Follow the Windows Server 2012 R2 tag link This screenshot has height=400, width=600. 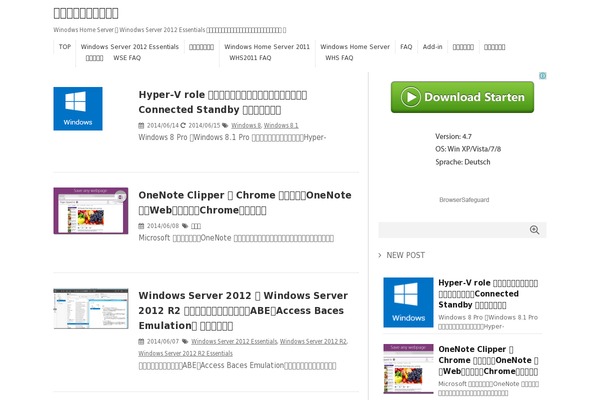point(313,341)
